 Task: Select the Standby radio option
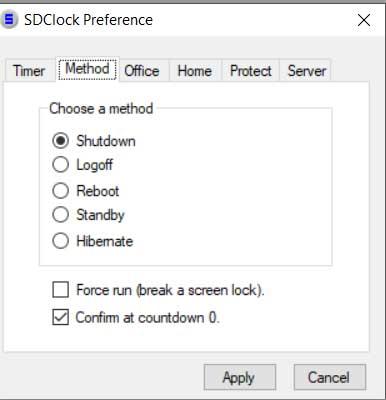(60, 215)
